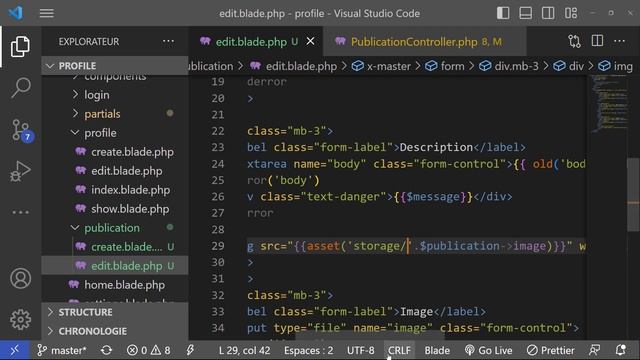Click div.mb-3 breadcrumb item

516,66
